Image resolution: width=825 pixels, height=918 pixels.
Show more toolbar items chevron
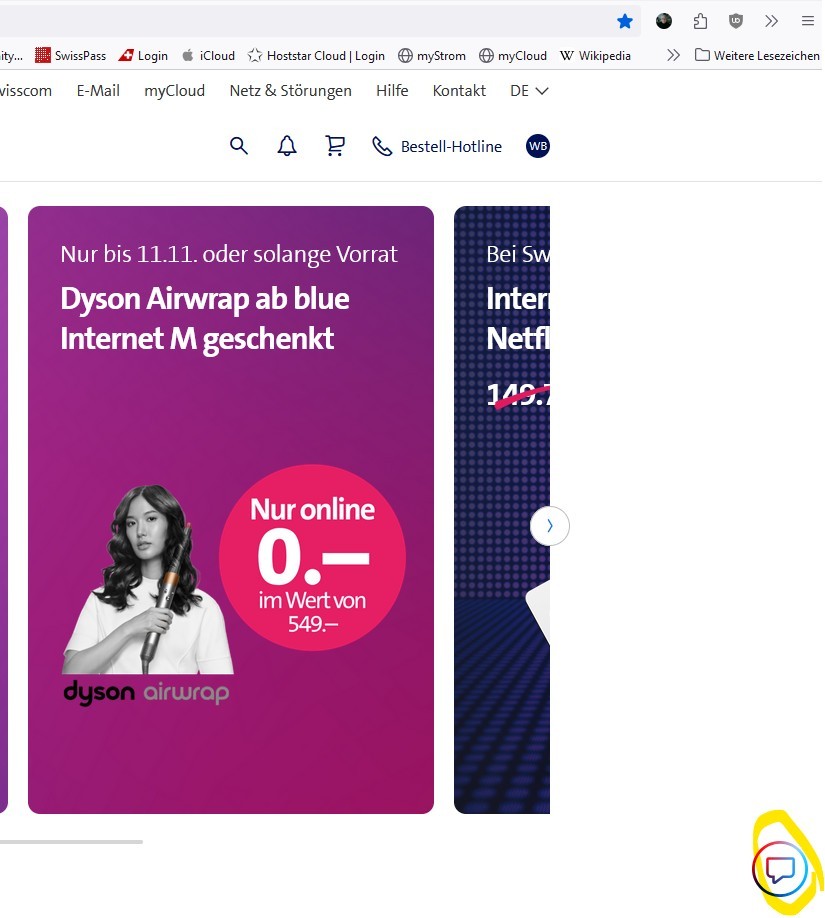point(771,21)
